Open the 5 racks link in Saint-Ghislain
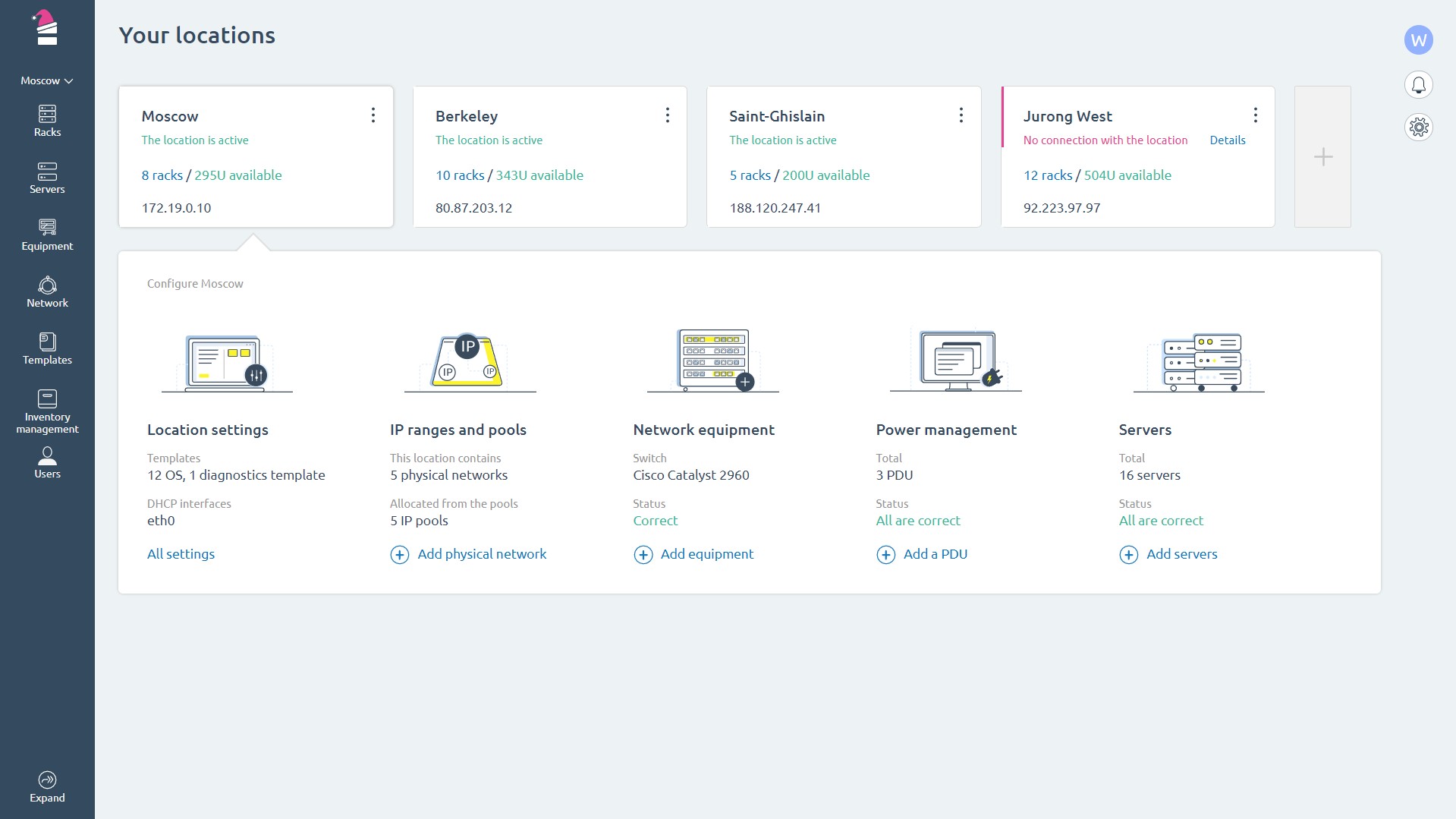The height and width of the screenshot is (819, 1456). (x=750, y=175)
